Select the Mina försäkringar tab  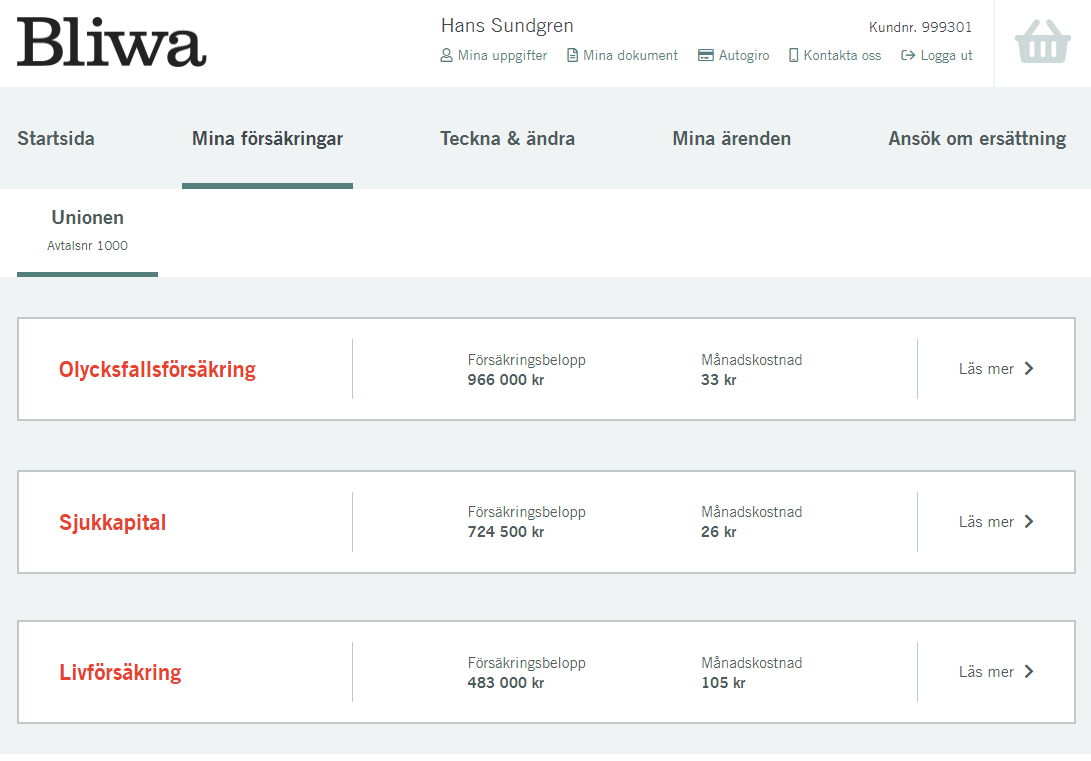click(267, 138)
